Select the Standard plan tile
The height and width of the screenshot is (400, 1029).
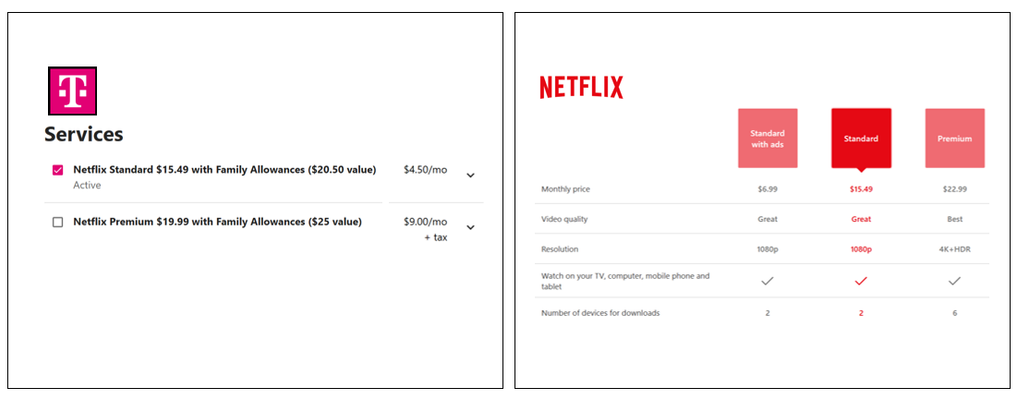tap(861, 138)
